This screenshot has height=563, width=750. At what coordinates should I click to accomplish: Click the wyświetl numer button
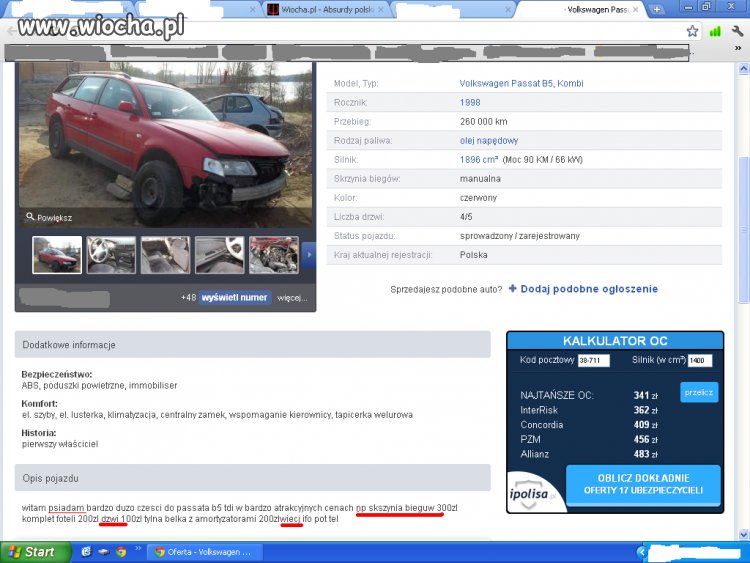click(x=234, y=298)
